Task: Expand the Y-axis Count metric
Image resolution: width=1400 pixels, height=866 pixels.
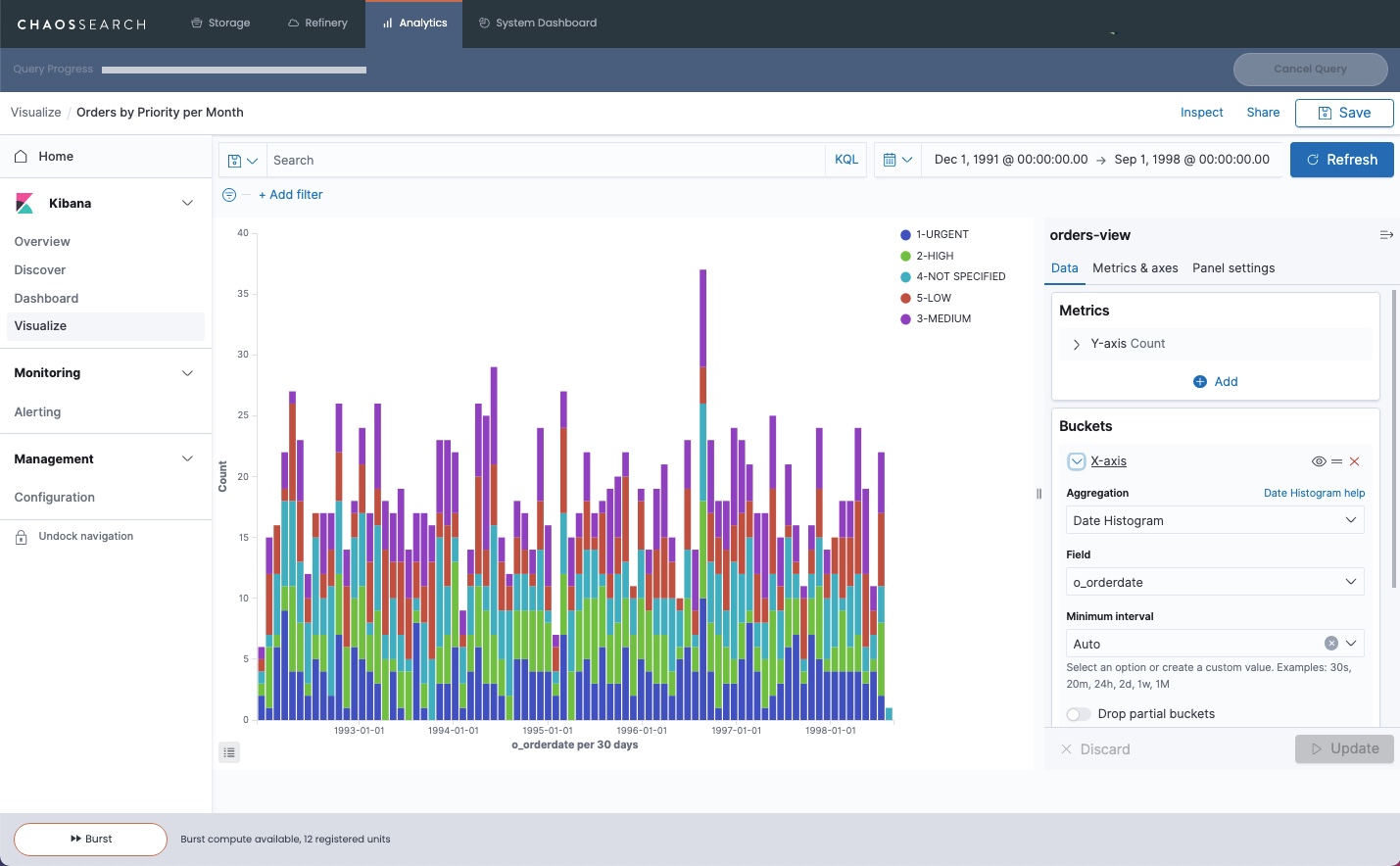Action: click(1076, 344)
